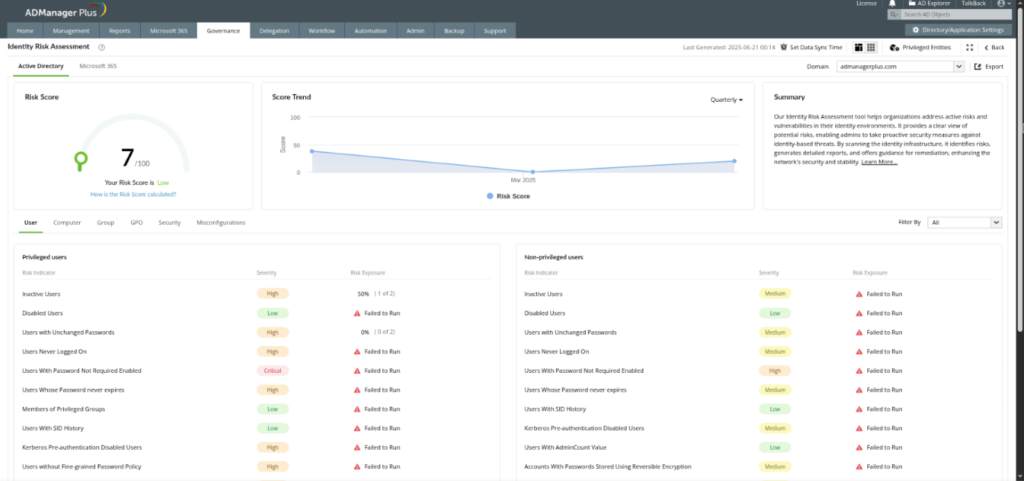Click the risk score gauge marker

[80, 158]
